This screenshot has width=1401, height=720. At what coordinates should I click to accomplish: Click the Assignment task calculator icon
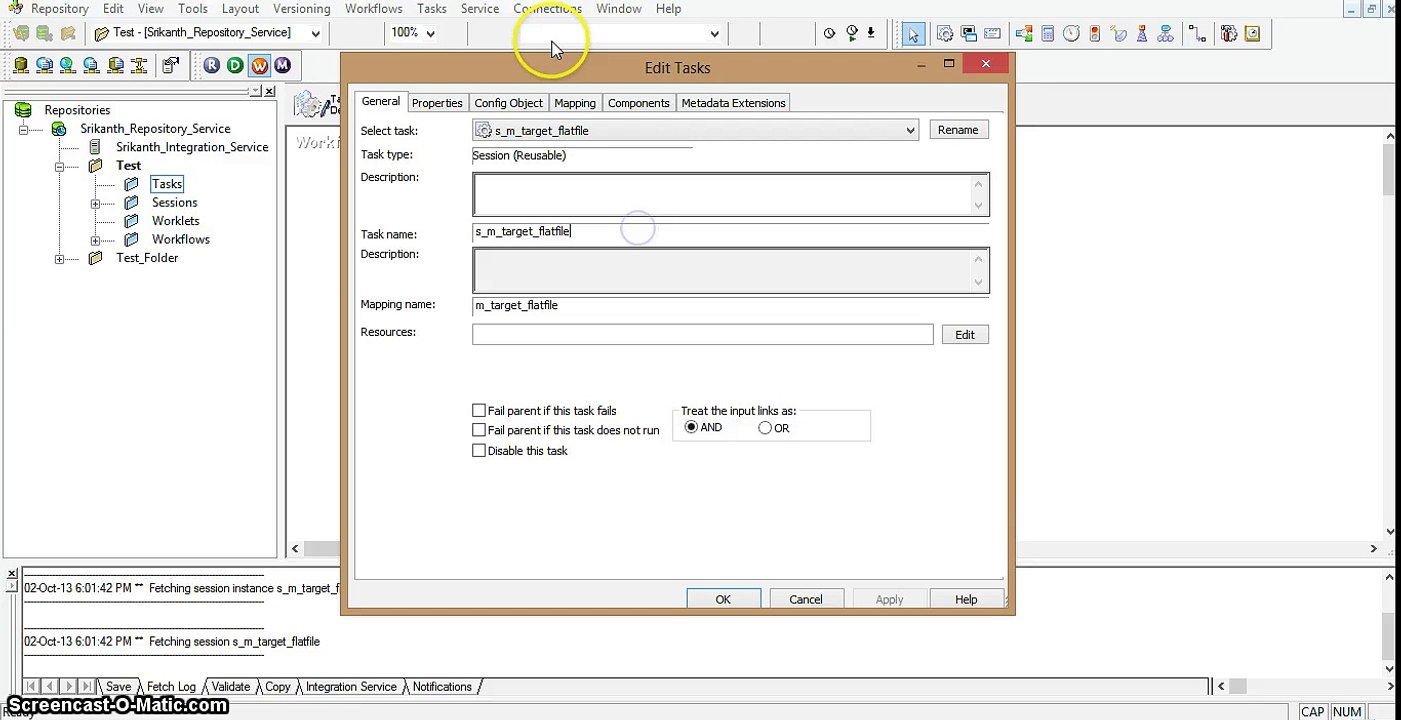(1048, 34)
